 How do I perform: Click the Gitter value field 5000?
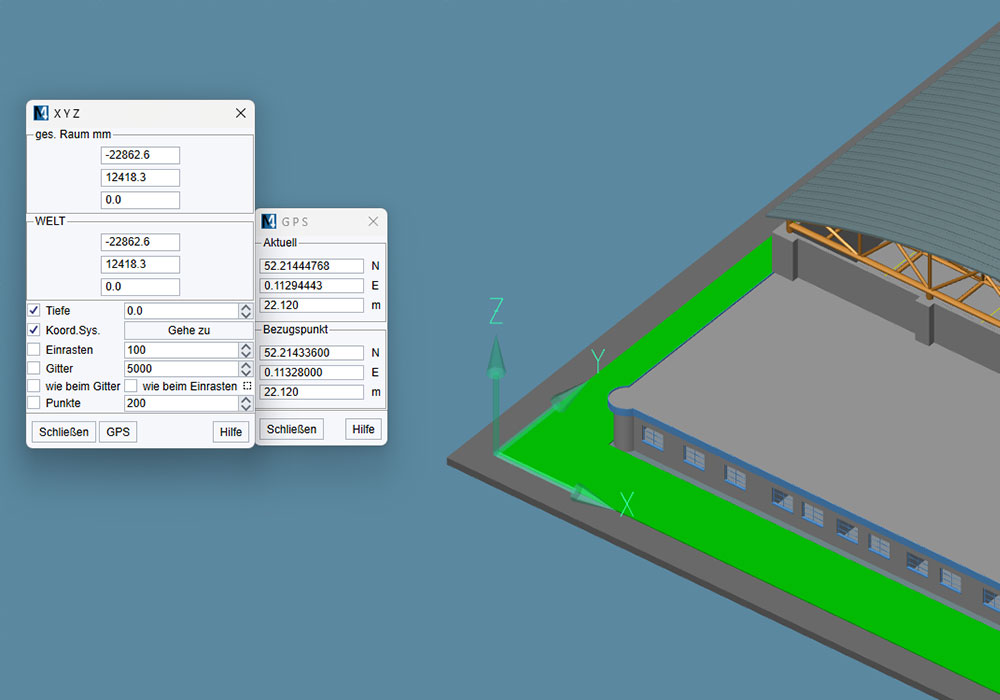182,368
